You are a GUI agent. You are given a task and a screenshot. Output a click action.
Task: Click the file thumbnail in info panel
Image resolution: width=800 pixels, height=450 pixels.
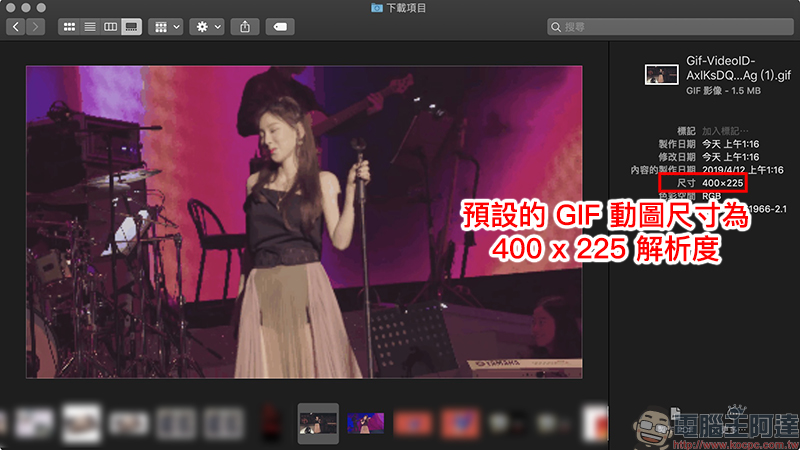click(x=661, y=74)
